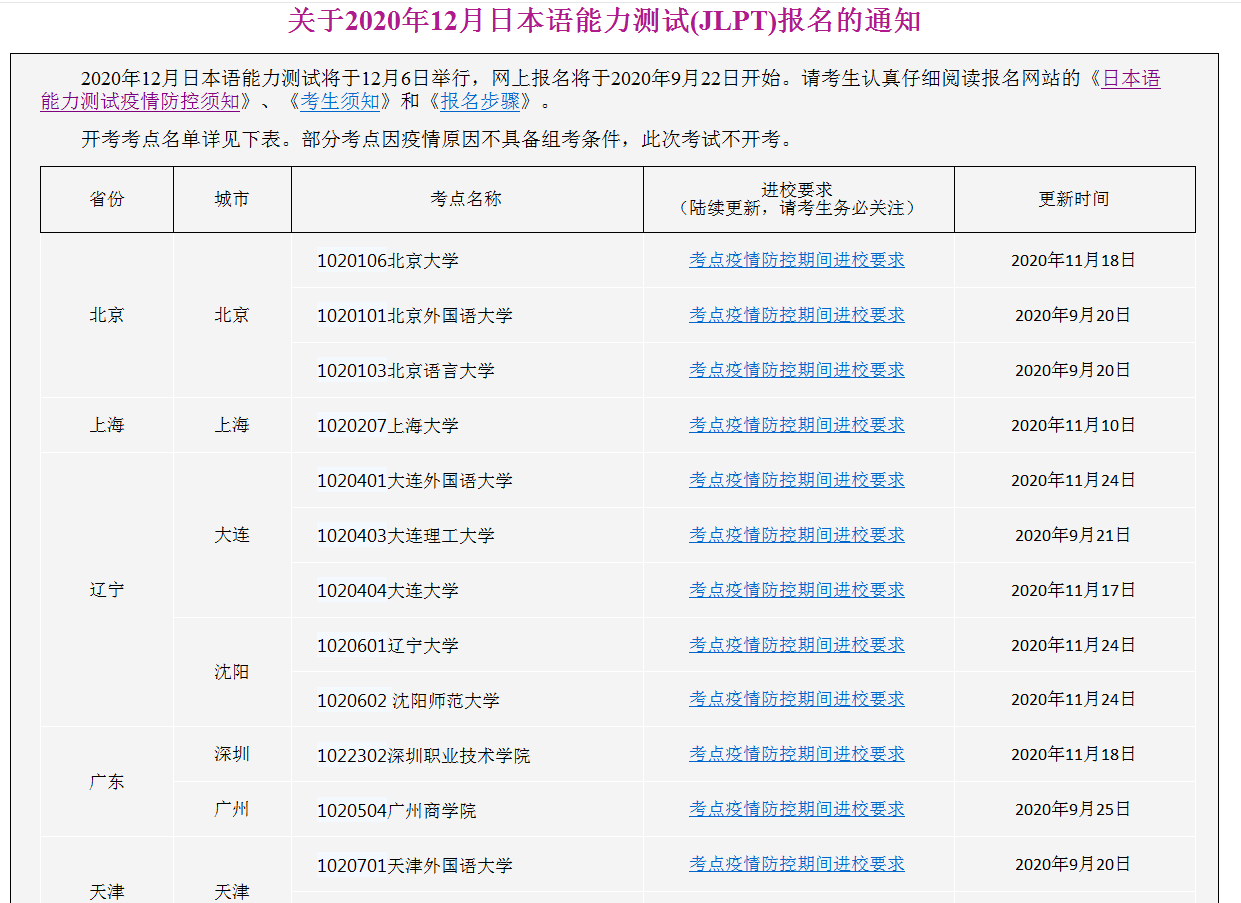Open entry requirements link for 上海大学
Screen dimensions: 1241x903
pyautogui.click(x=796, y=425)
